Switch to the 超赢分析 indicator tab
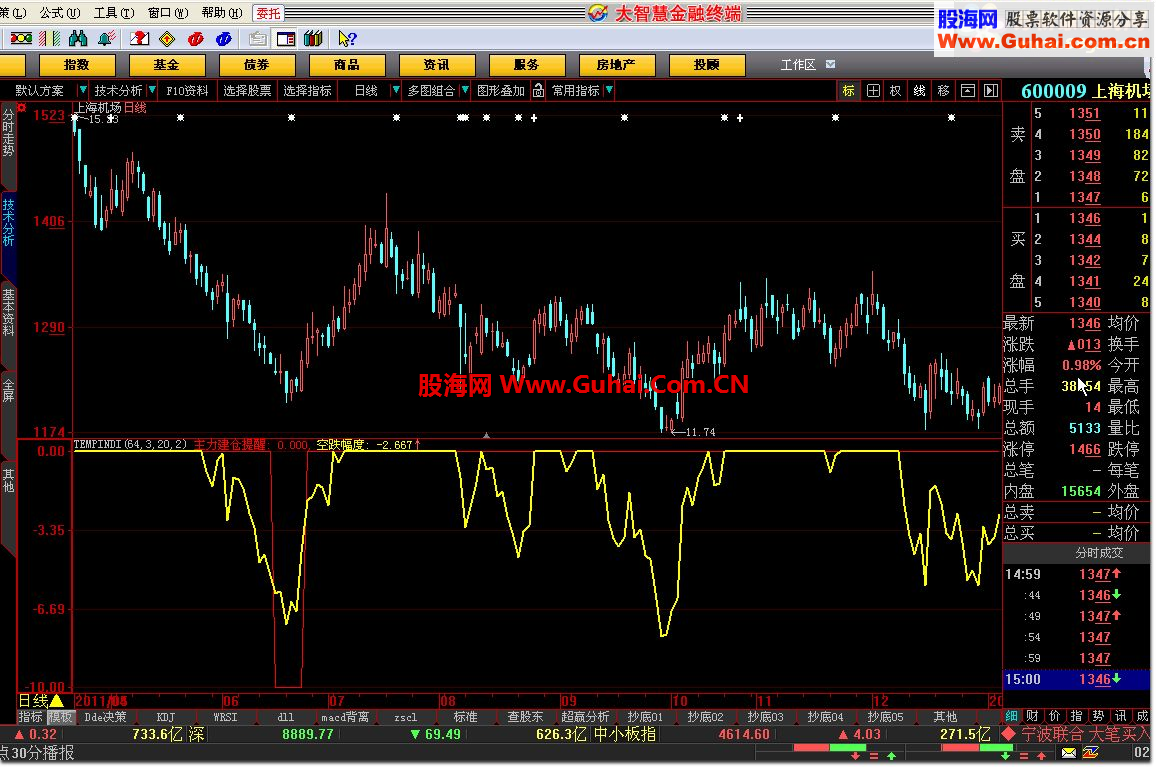Screen dimensions: 1156x767 (585, 717)
